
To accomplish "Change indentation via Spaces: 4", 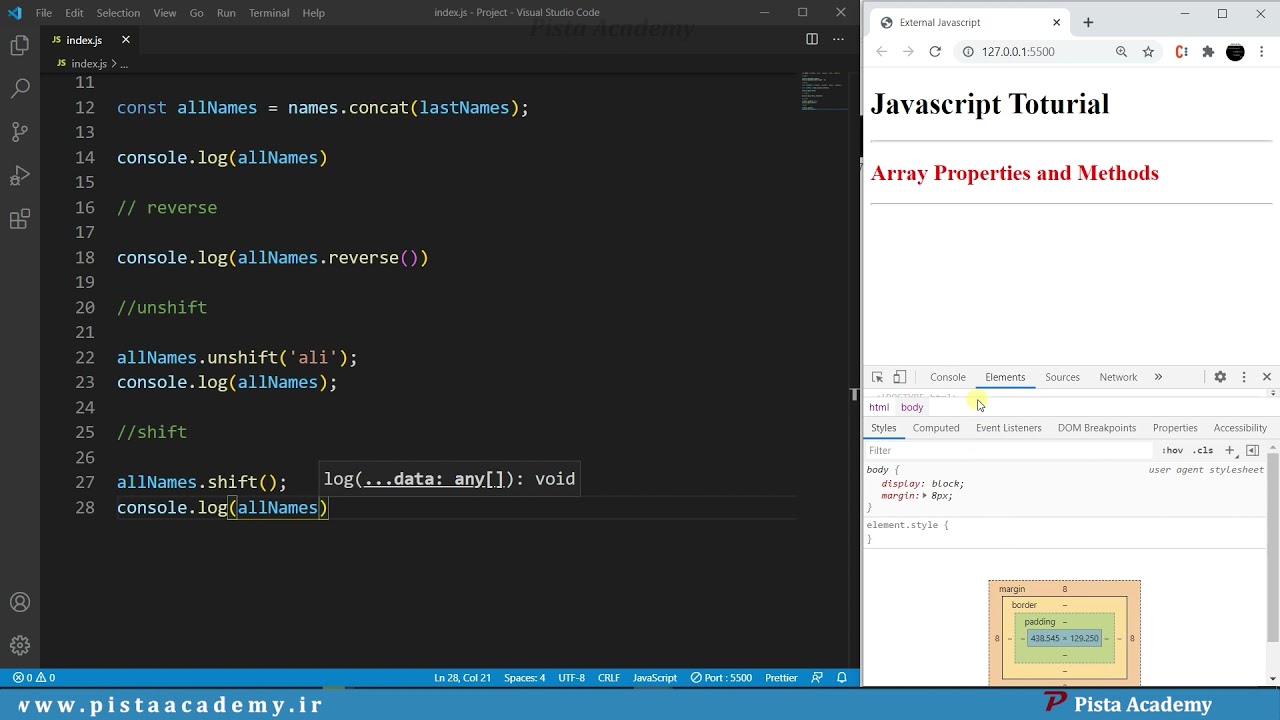I will [524, 677].
